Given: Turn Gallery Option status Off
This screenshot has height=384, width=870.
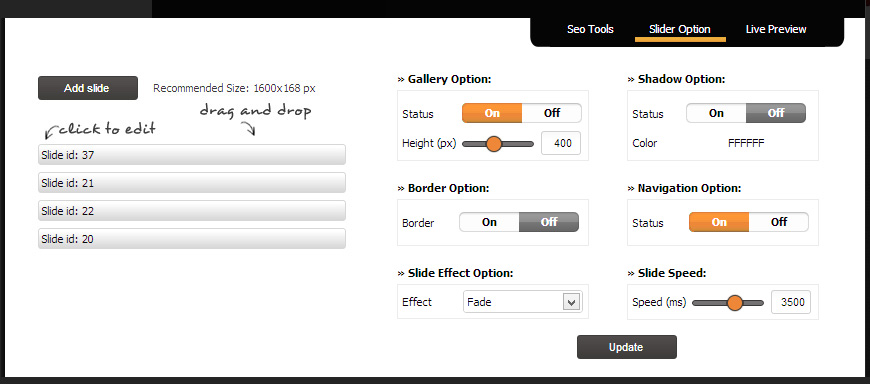Looking at the screenshot, I should [x=552, y=113].
